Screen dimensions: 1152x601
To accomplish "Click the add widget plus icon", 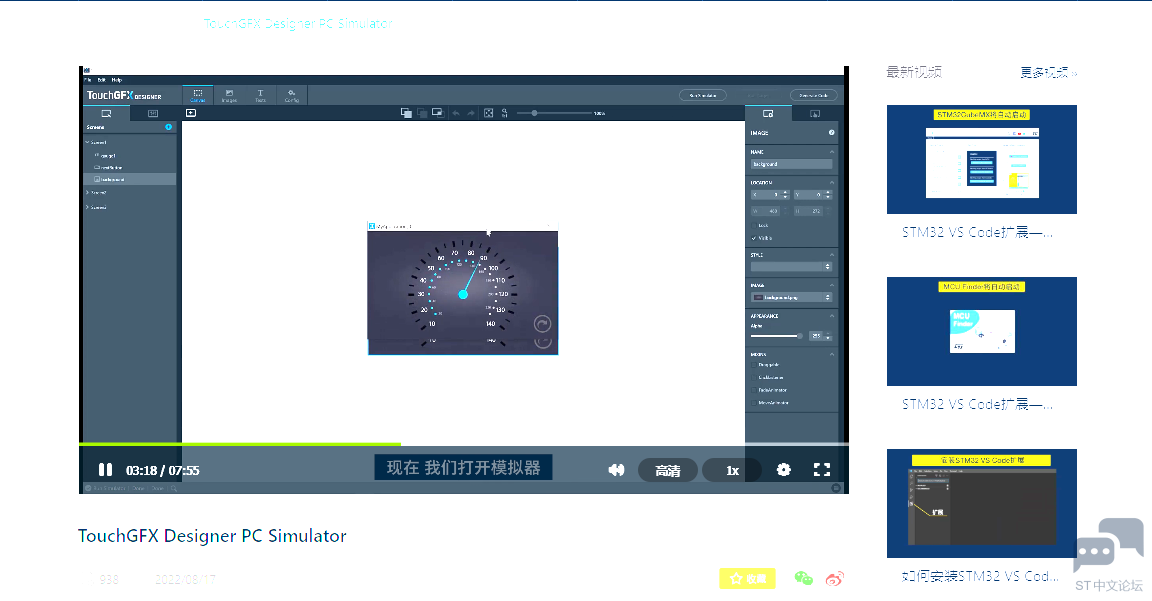I will tap(191, 112).
